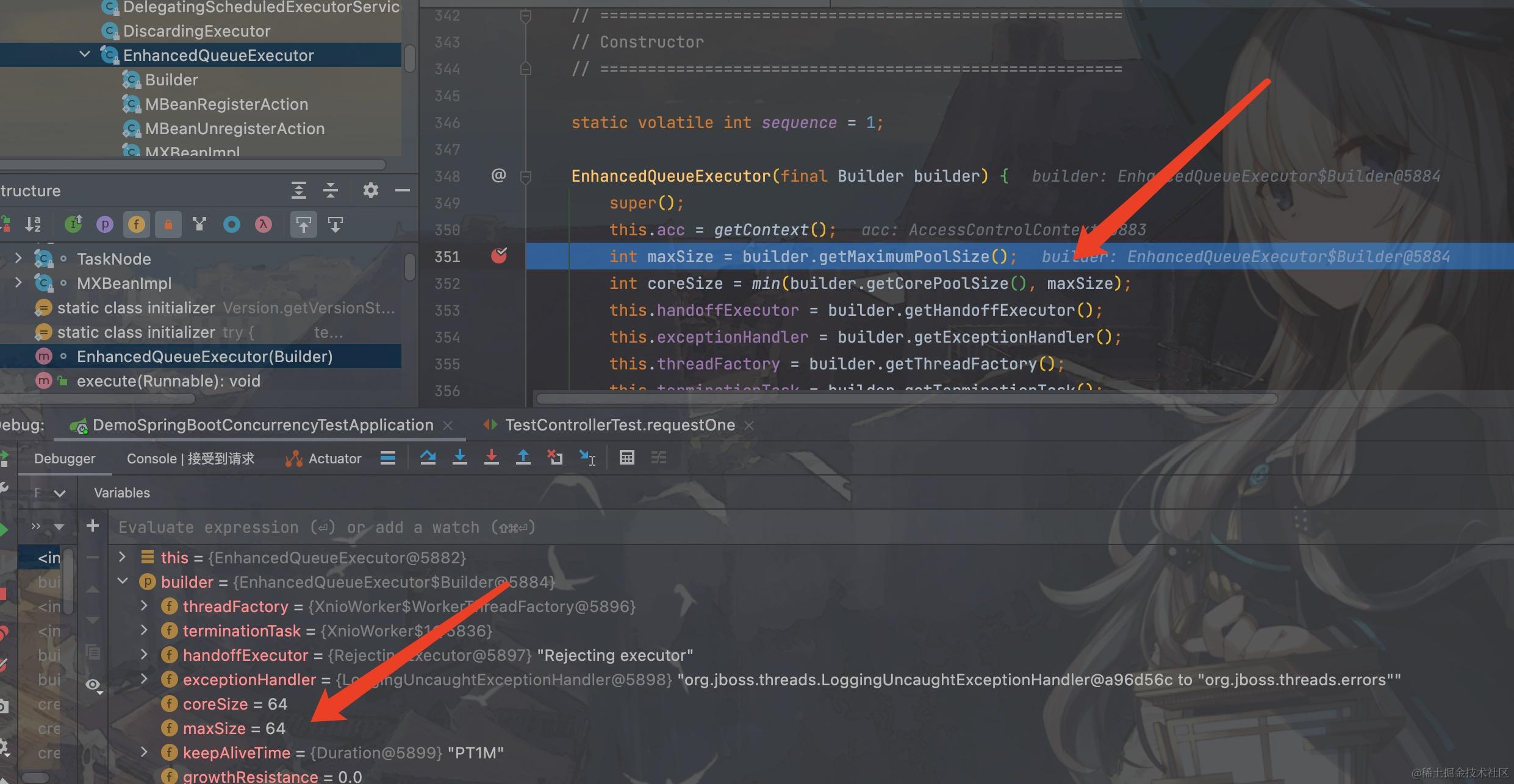Expand the threadFactory field

pos(144,605)
